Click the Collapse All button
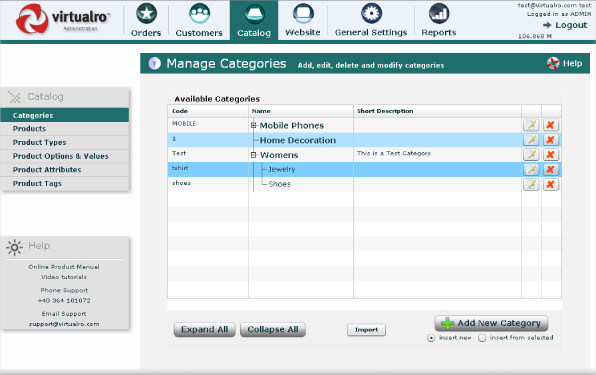 [x=273, y=329]
